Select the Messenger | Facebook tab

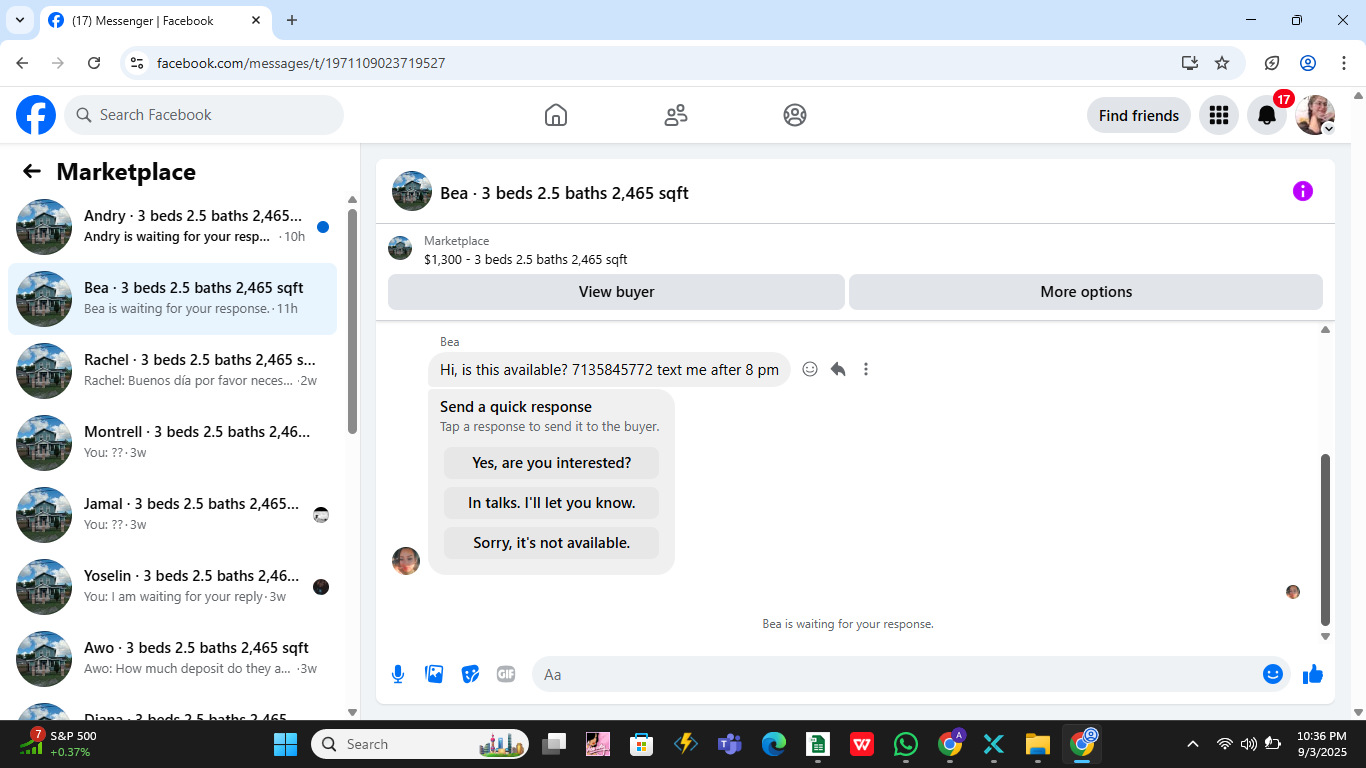(x=155, y=21)
